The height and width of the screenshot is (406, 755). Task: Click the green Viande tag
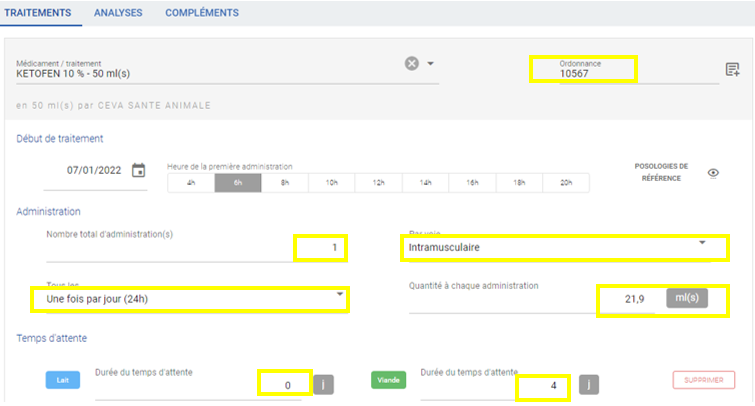coord(388,380)
